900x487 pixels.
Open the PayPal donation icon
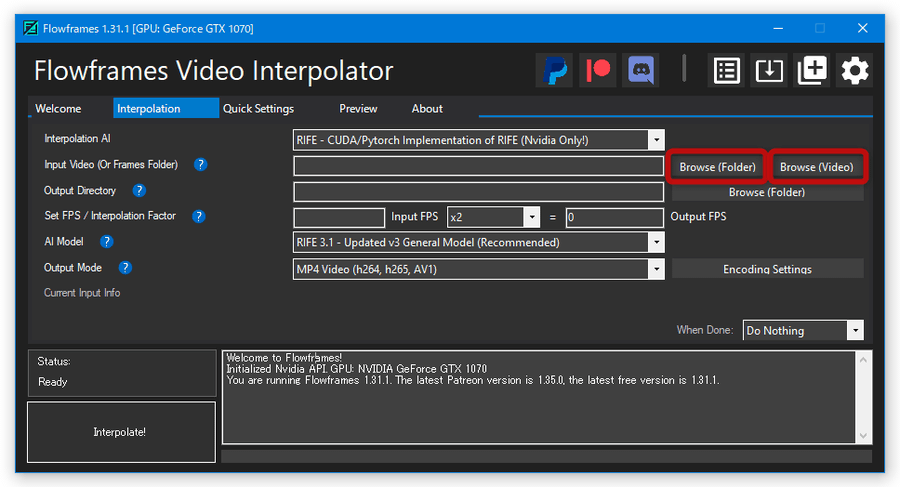[554, 70]
